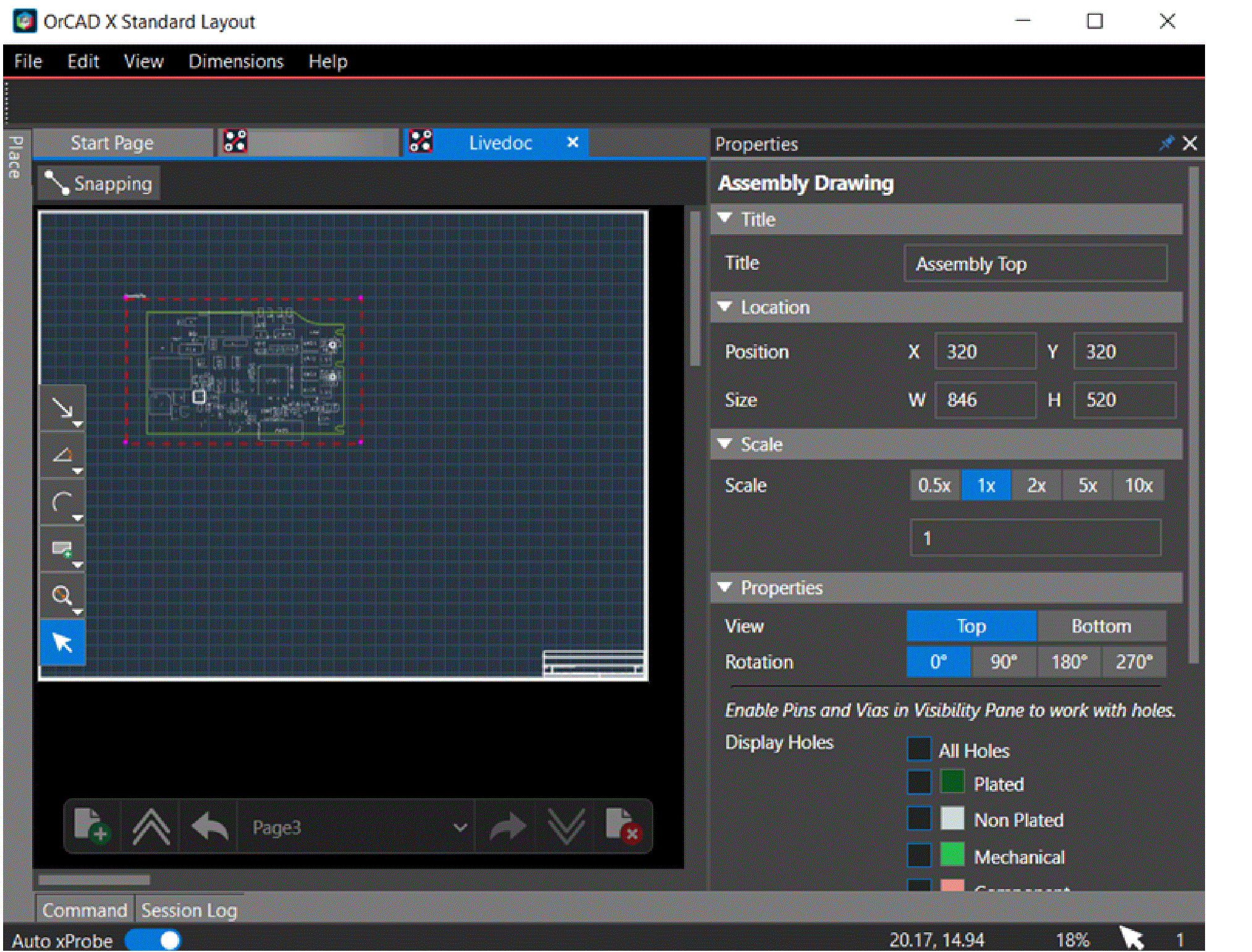Screen dimensions: 1252x952
Task: Jump to last page double-chevron down
Action: click(x=566, y=826)
